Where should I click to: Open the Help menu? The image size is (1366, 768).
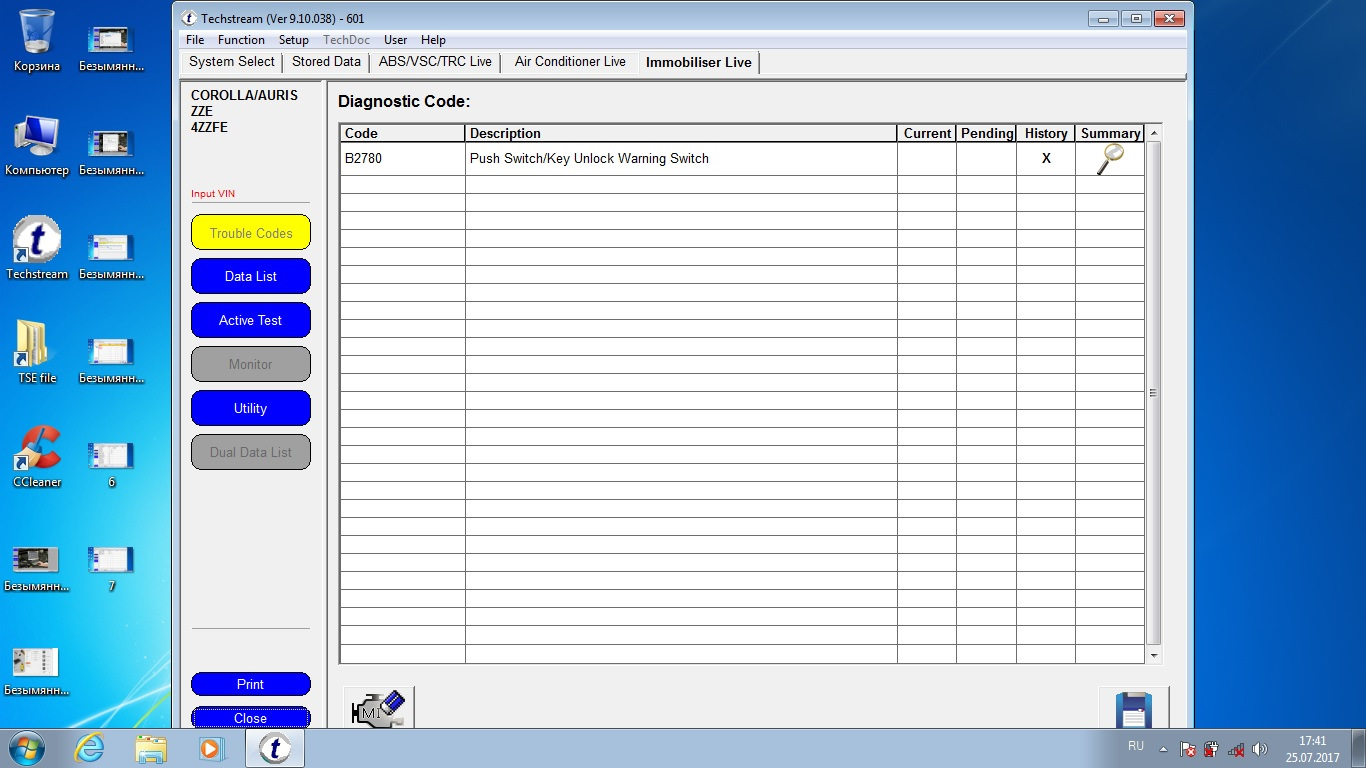(433, 40)
